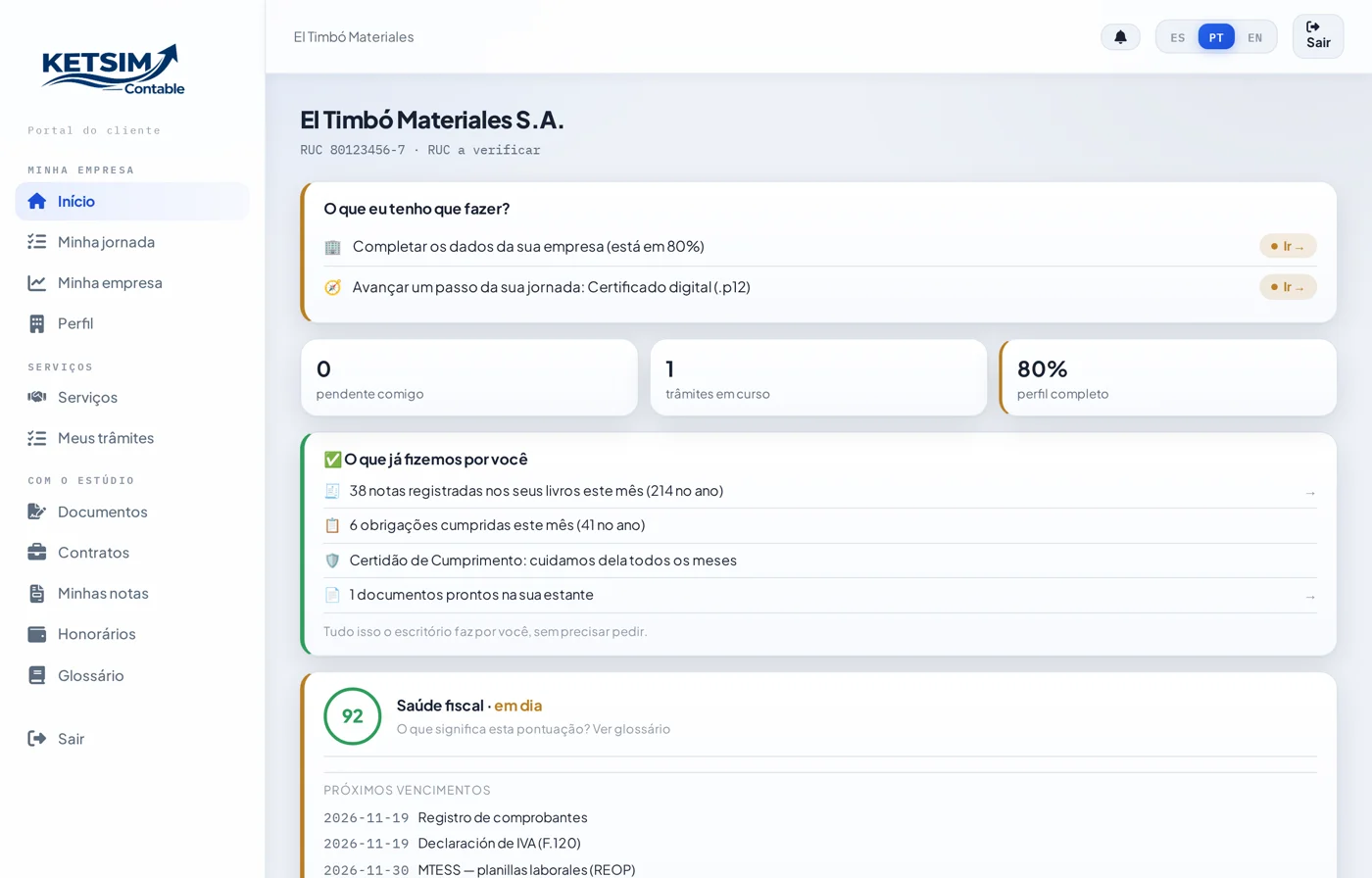The image size is (1372, 878).
Task: Click the Documentos signature icon
Action: click(x=37, y=512)
